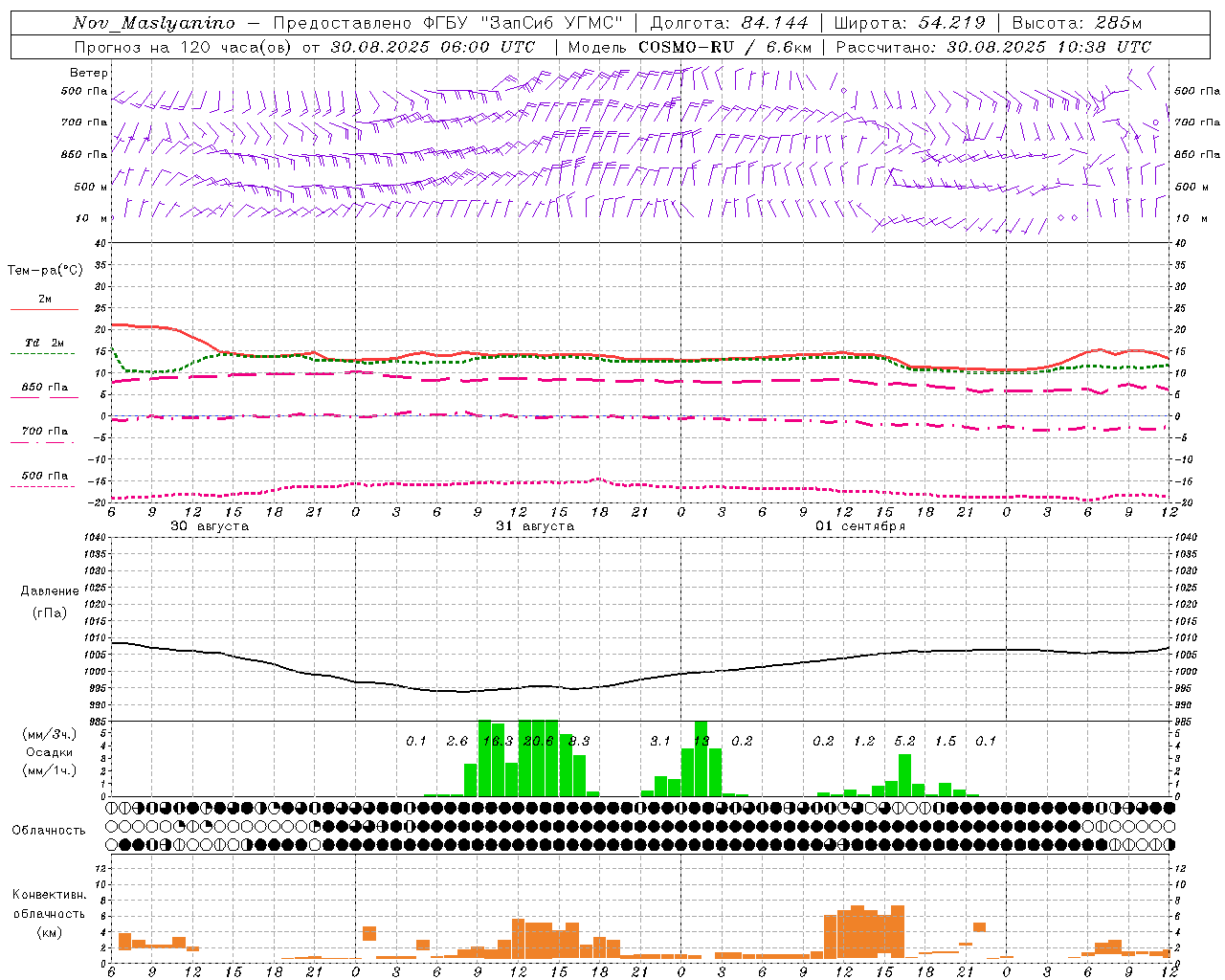
Task: Click the (мм/3ч.) precipitation unit label
Action: [49, 734]
